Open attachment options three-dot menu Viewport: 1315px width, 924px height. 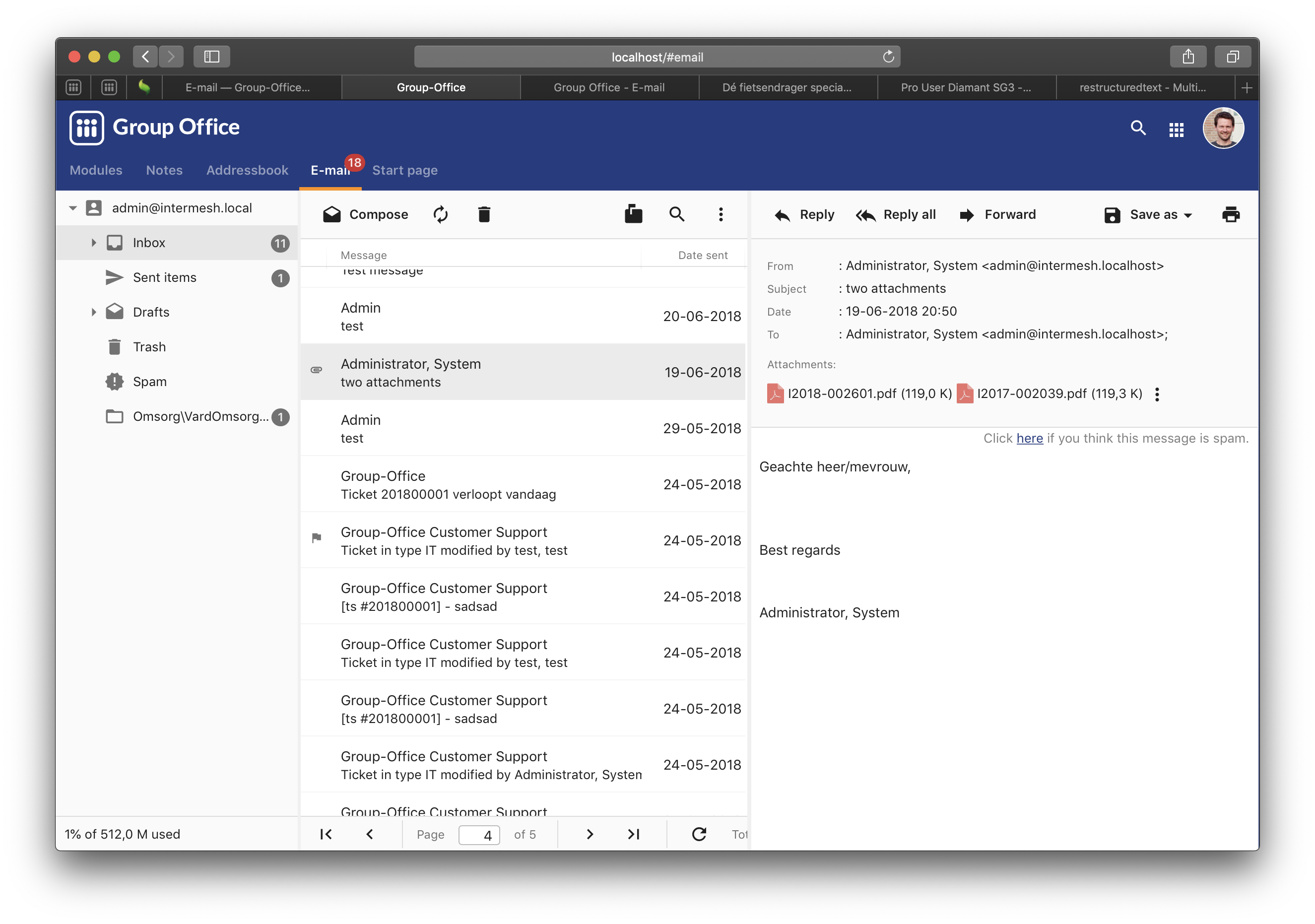(1157, 394)
